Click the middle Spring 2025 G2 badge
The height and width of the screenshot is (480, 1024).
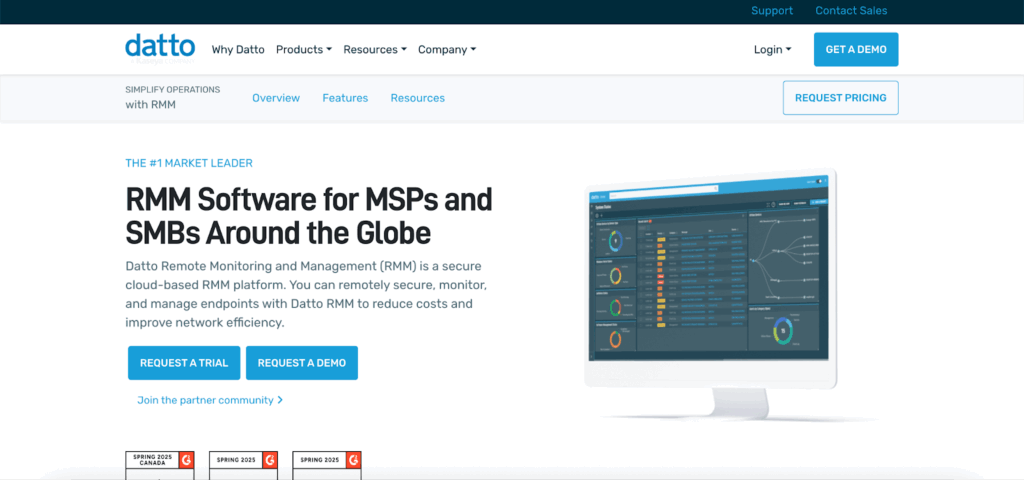[242, 464]
